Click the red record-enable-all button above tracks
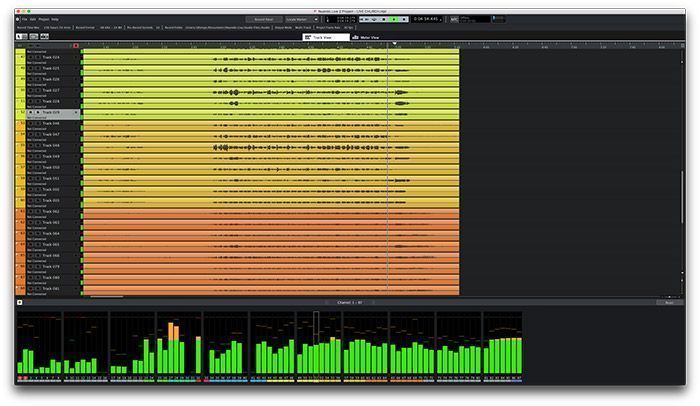 [76, 46]
